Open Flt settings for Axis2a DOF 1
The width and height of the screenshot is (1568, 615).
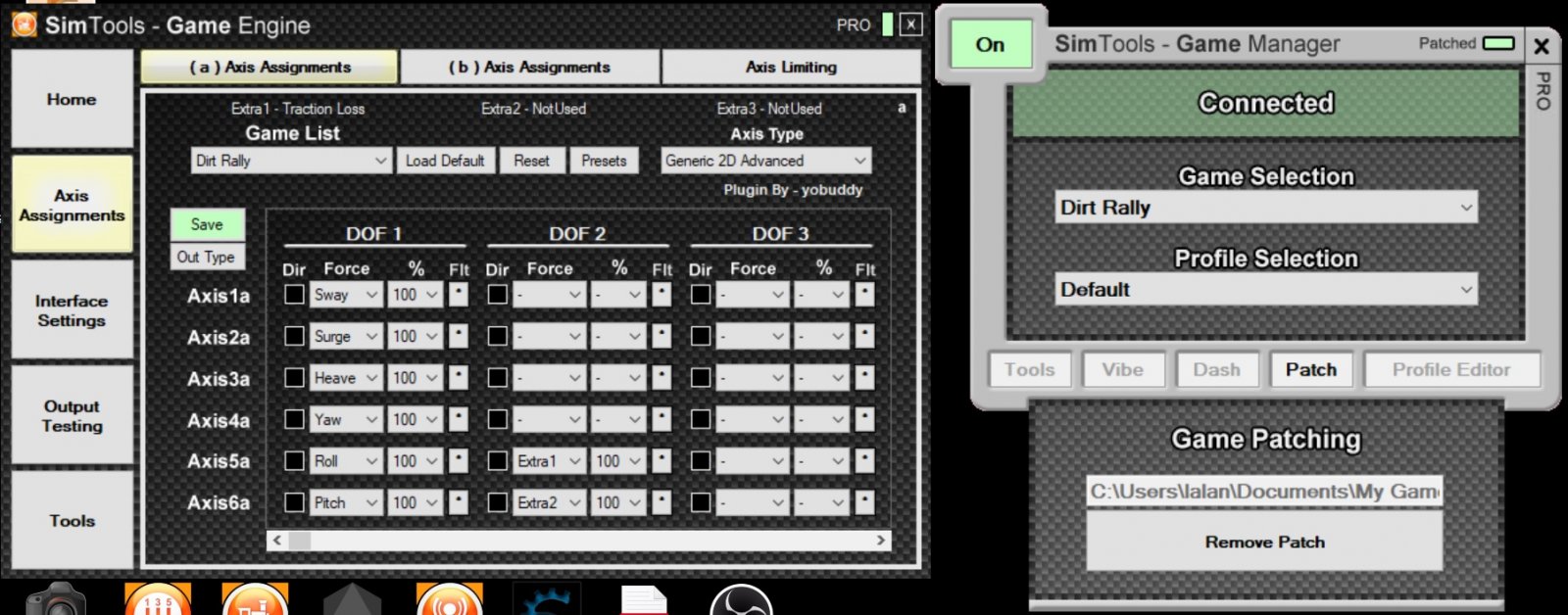459,336
